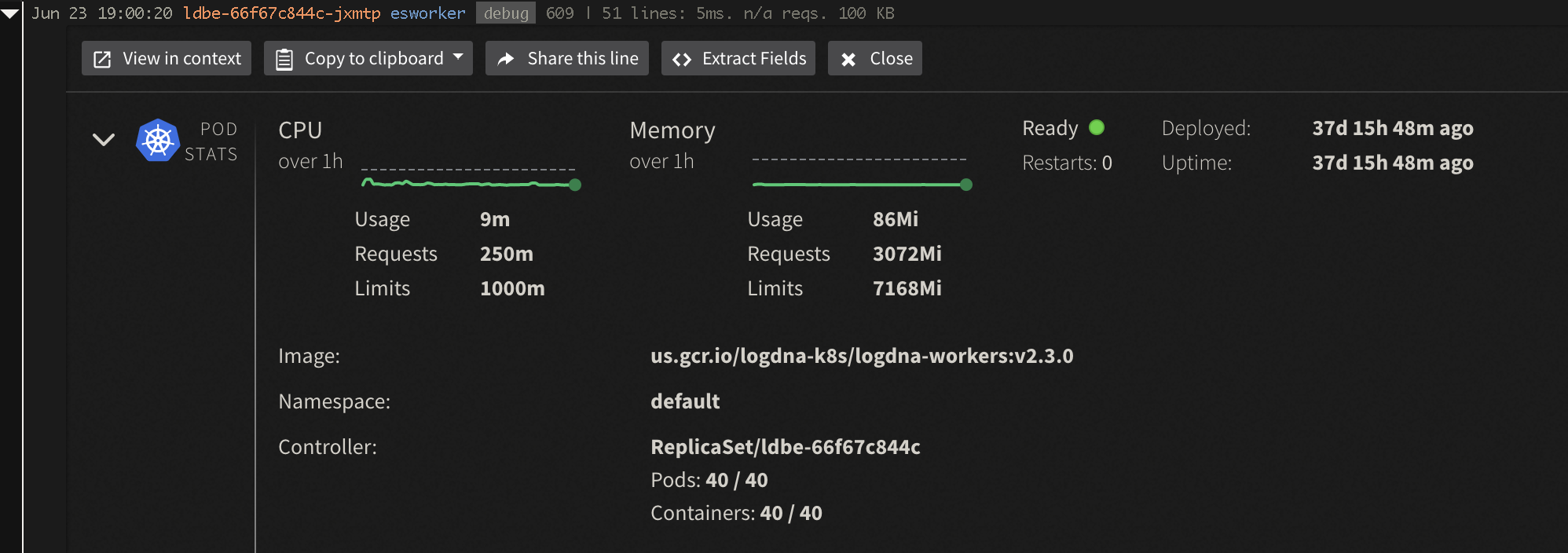
Task: Click the Kubernetes pod stats logo
Action: (x=158, y=141)
